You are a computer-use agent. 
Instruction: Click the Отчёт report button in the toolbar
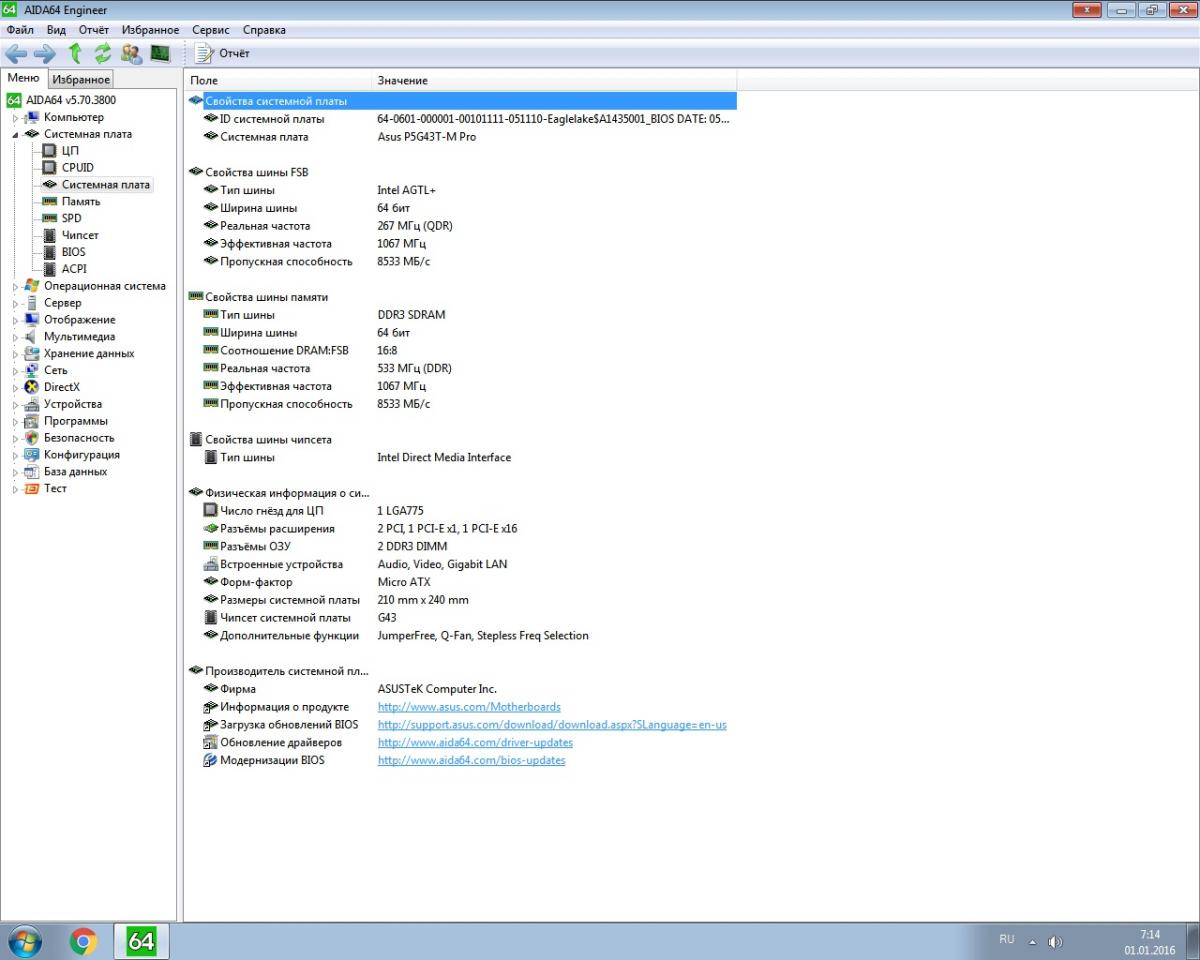pos(222,53)
